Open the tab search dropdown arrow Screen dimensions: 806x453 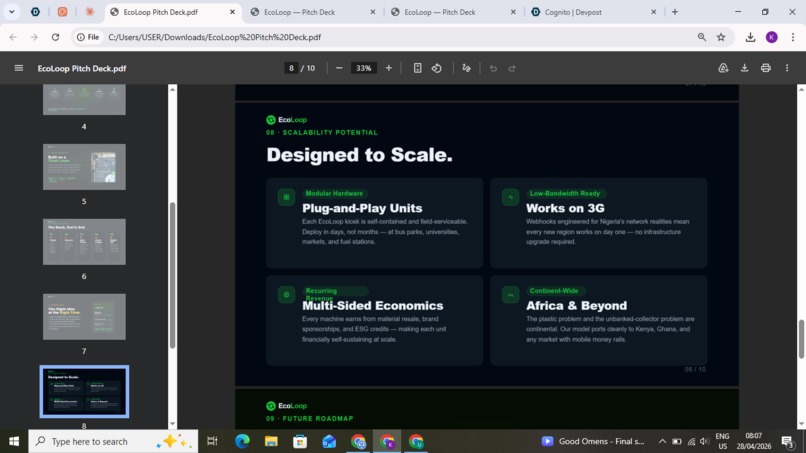click(x=11, y=12)
